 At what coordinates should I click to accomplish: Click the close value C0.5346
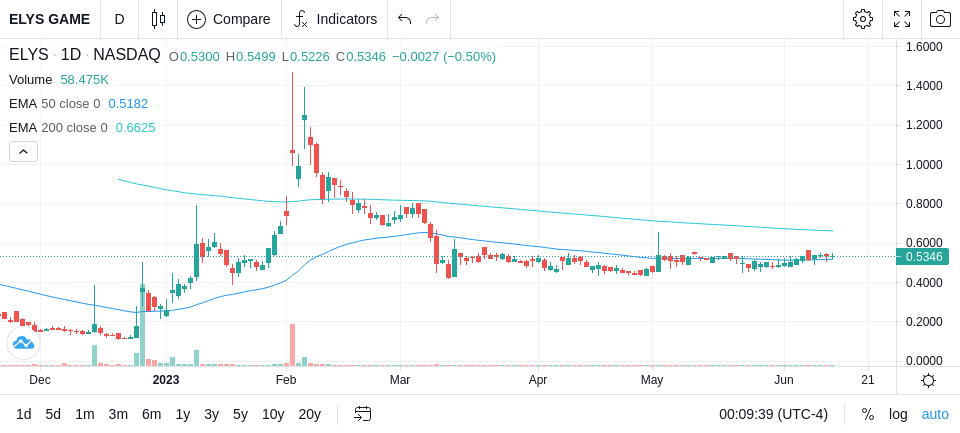pos(361,56)
